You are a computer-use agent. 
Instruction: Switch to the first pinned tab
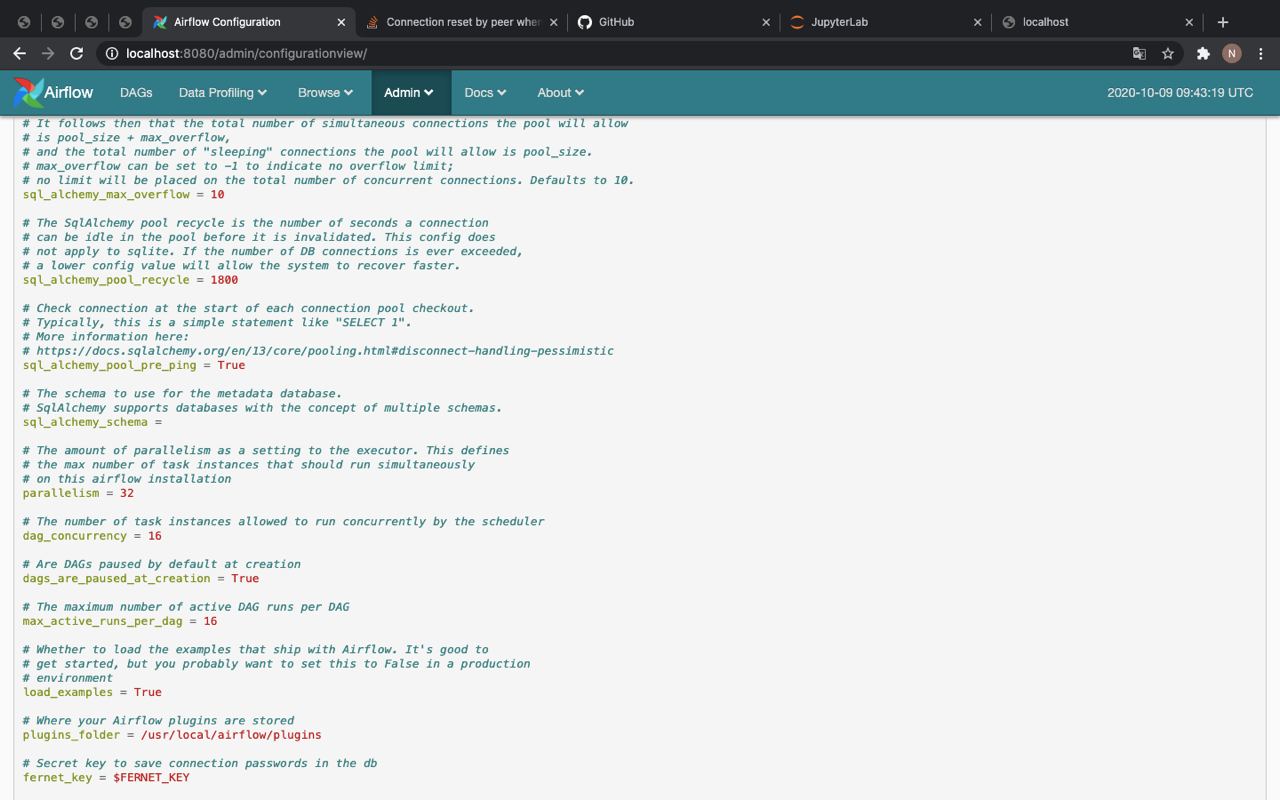point(24,22)
